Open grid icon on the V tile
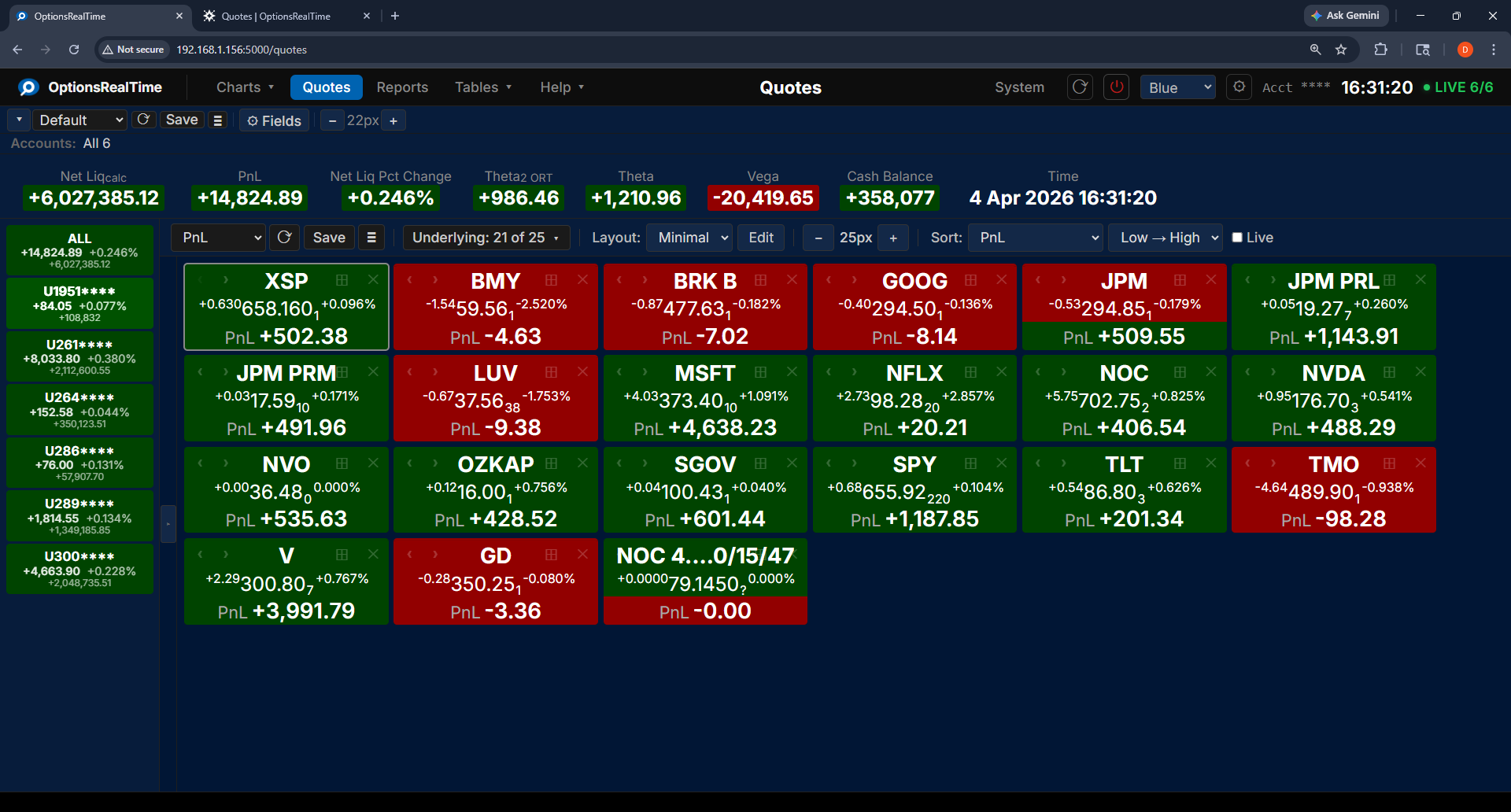The height and width of the screenshot is (812, 1511). pos(342,555)
